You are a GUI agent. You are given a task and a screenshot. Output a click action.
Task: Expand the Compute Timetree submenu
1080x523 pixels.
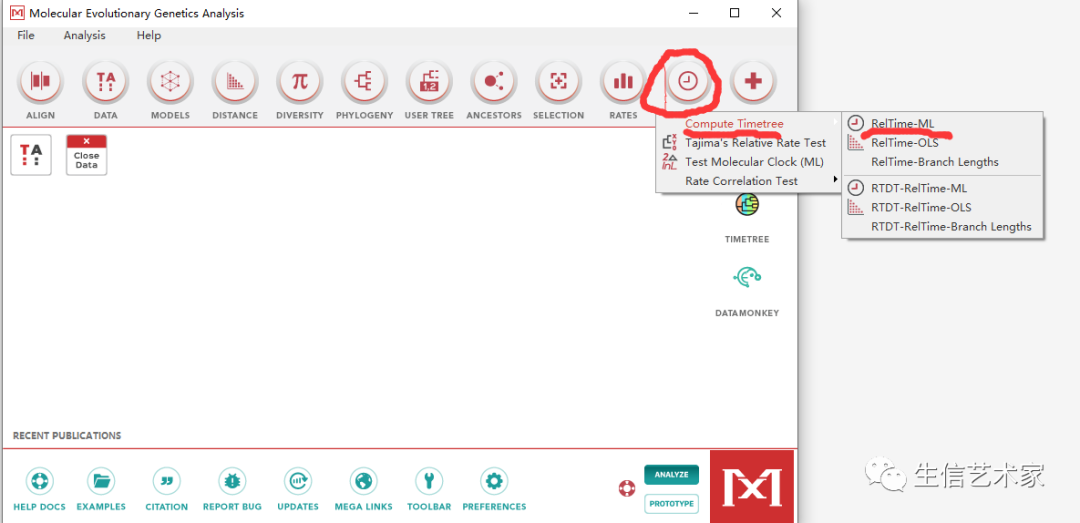749,123
